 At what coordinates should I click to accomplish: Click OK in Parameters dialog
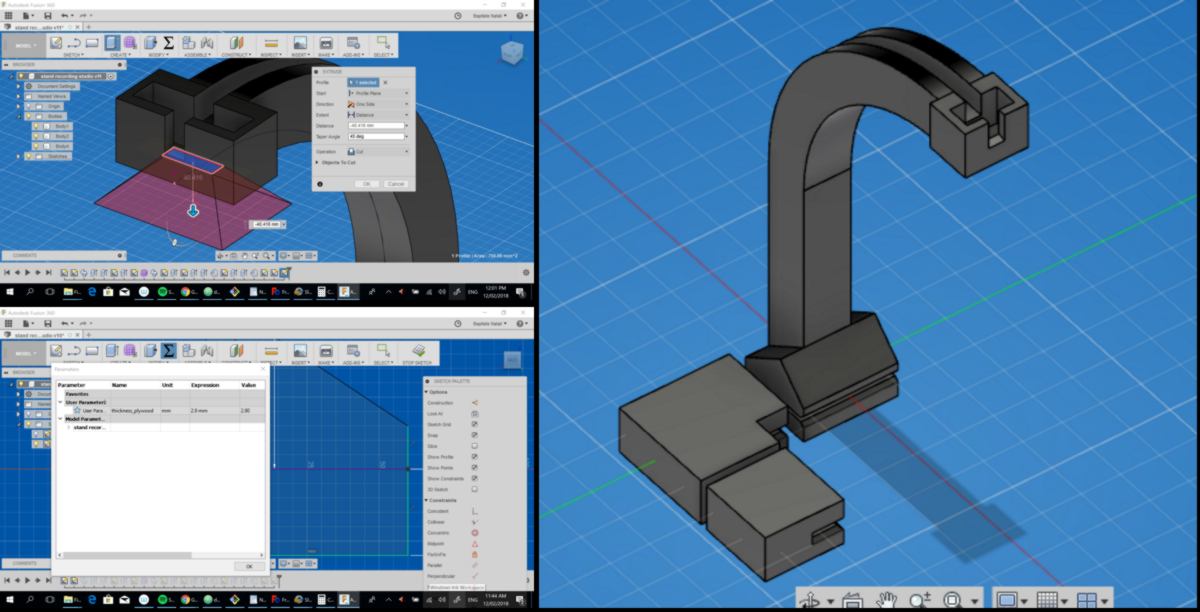coord(249,566)
